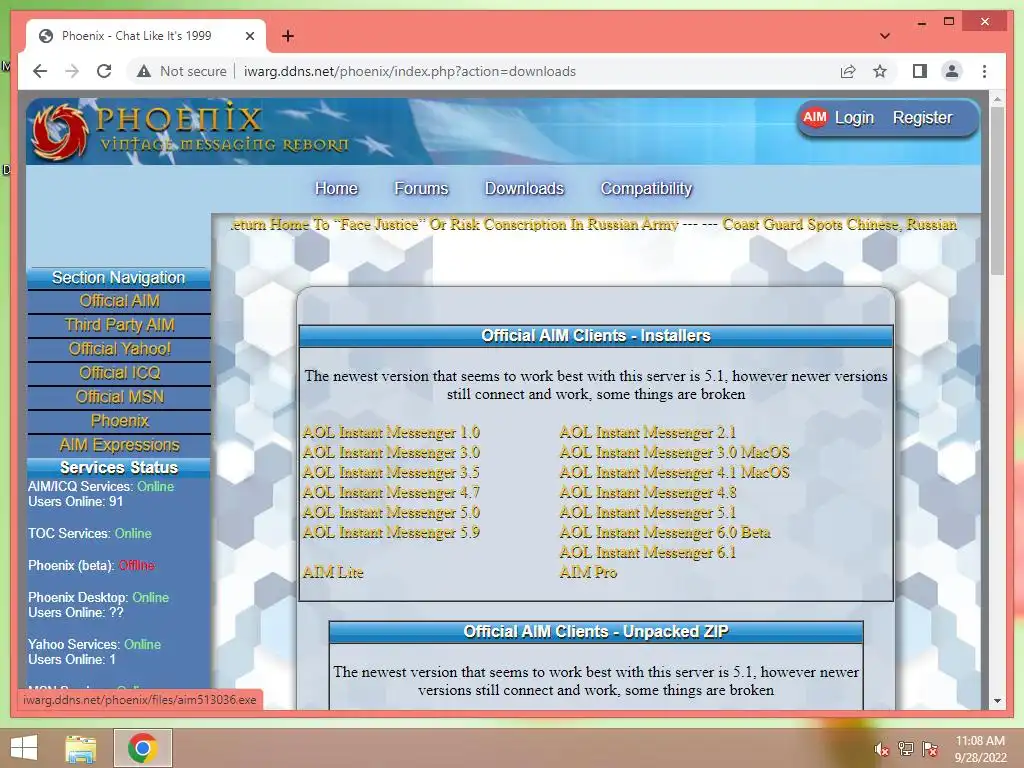
Task: Reload the Phoenix page
Action: pos(104,71)
